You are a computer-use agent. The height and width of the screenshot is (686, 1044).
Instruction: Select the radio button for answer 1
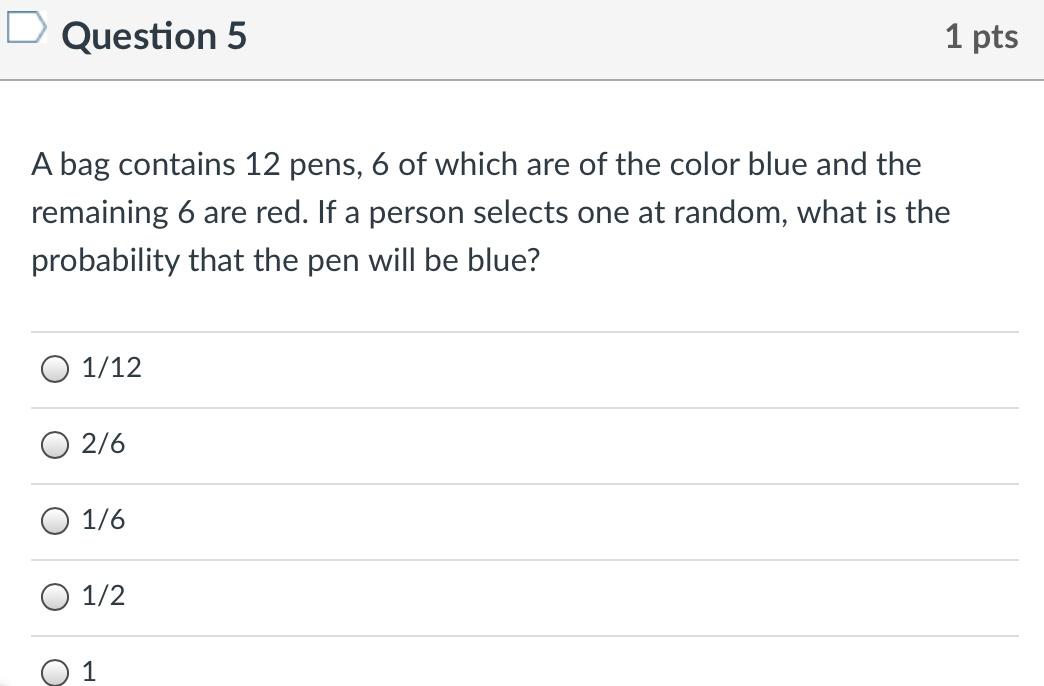[x=54, y=671]
